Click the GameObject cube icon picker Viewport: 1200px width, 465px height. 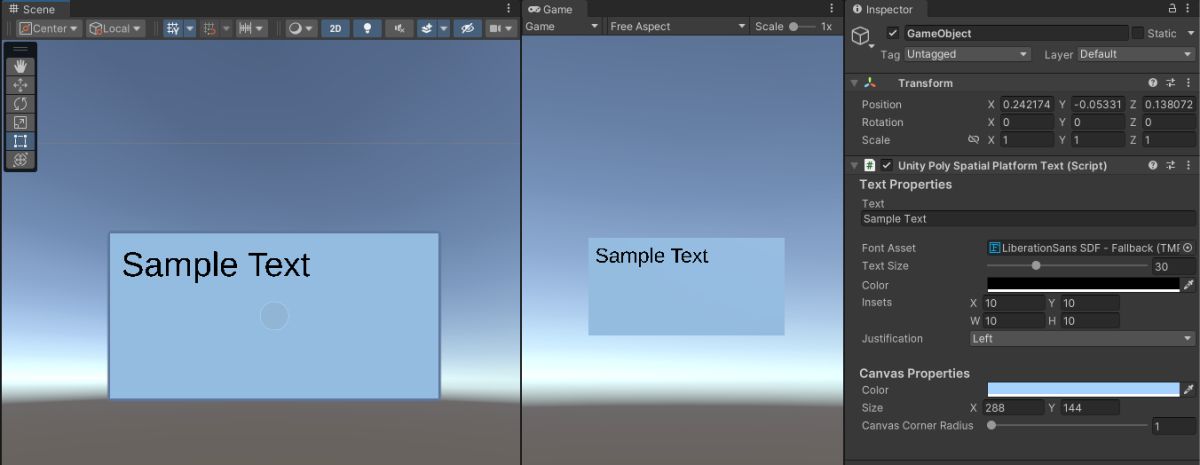861,37
